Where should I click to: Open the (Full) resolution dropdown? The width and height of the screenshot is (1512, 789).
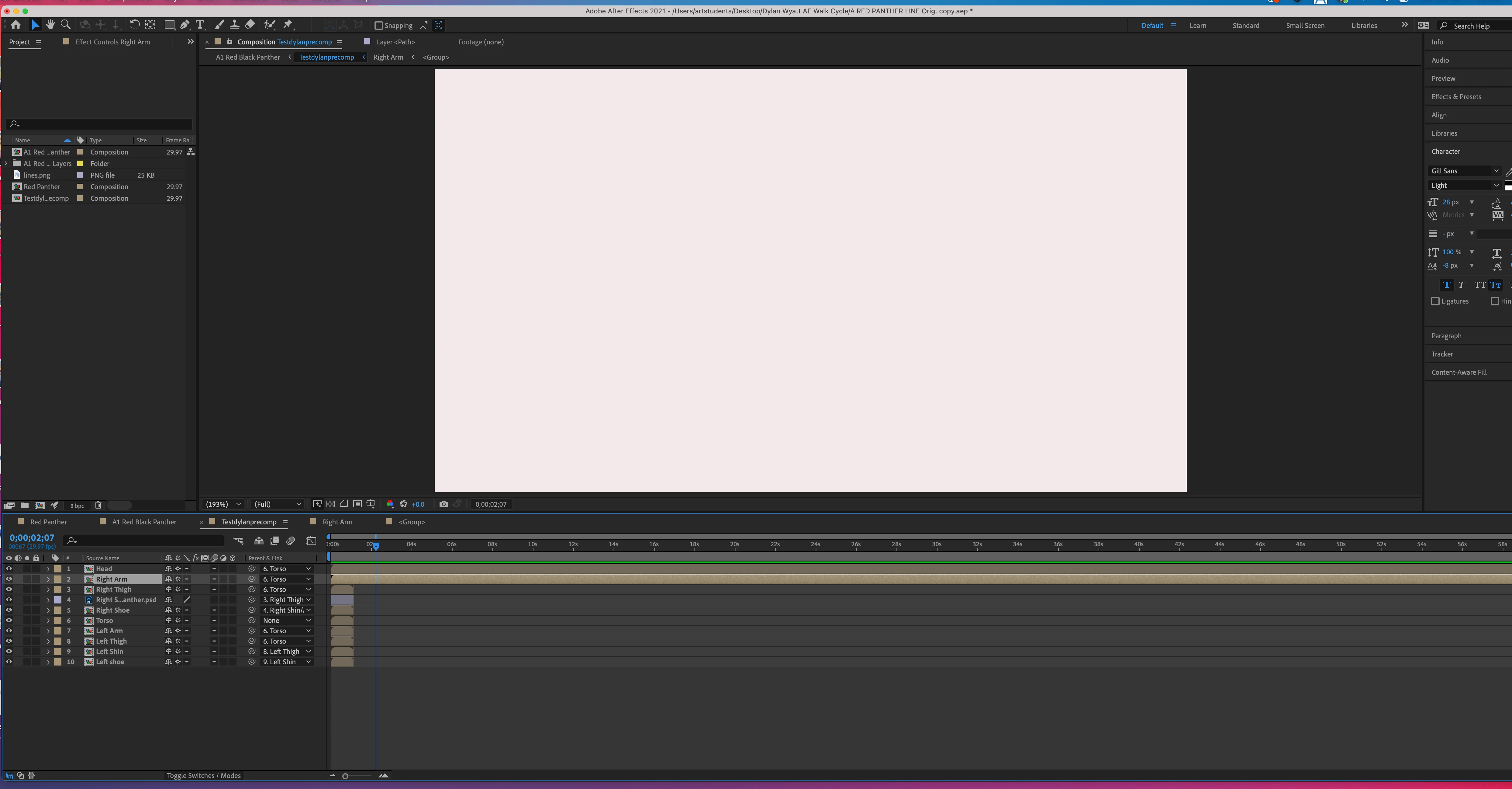tap(277, 504)
